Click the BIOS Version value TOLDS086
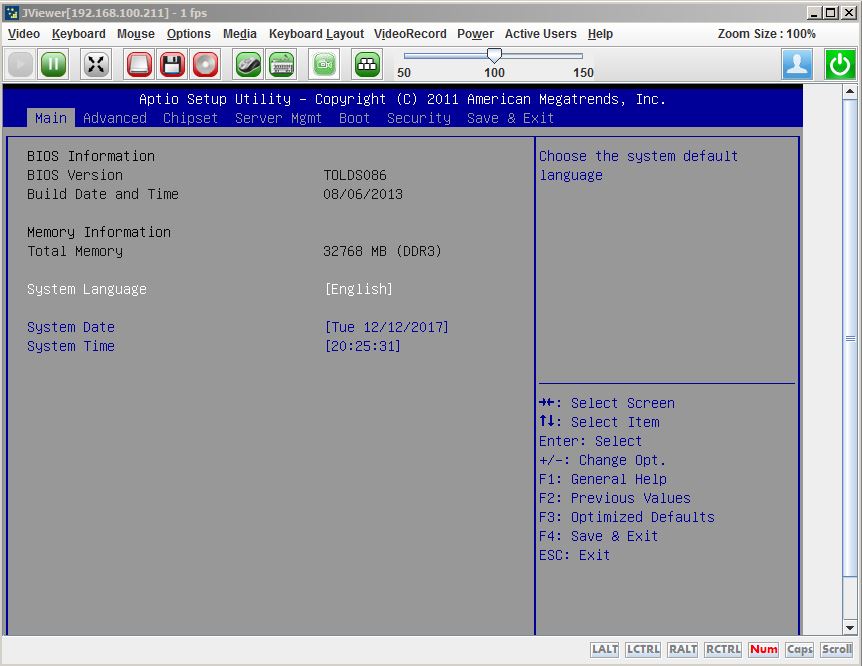This screenshot has height=666, width=862. click(x=355, y=175)
